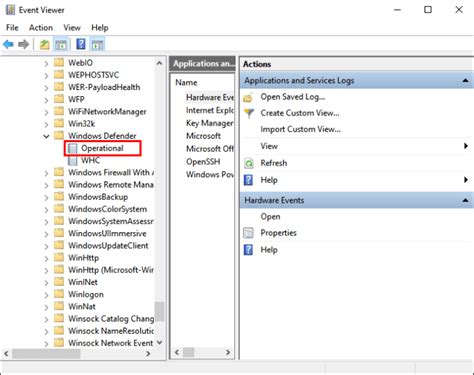The height and width of the screenshot is (375, 474).
Task: Click the Open Saved Log folder icon
Action: click(x=248, y=98)
